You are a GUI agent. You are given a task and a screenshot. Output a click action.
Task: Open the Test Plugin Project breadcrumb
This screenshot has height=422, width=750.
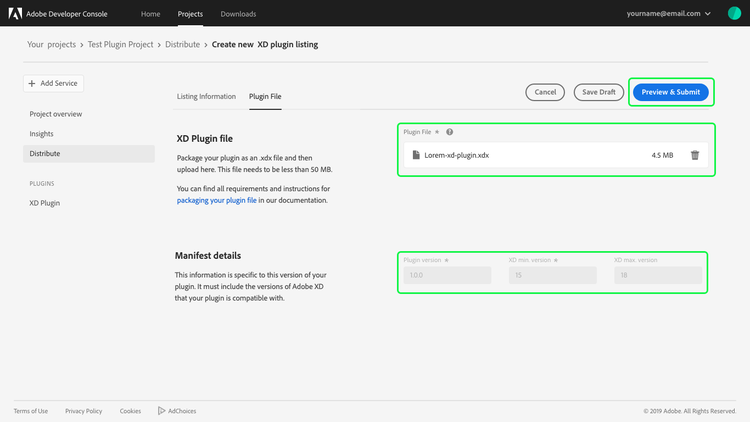click(121, 44)
